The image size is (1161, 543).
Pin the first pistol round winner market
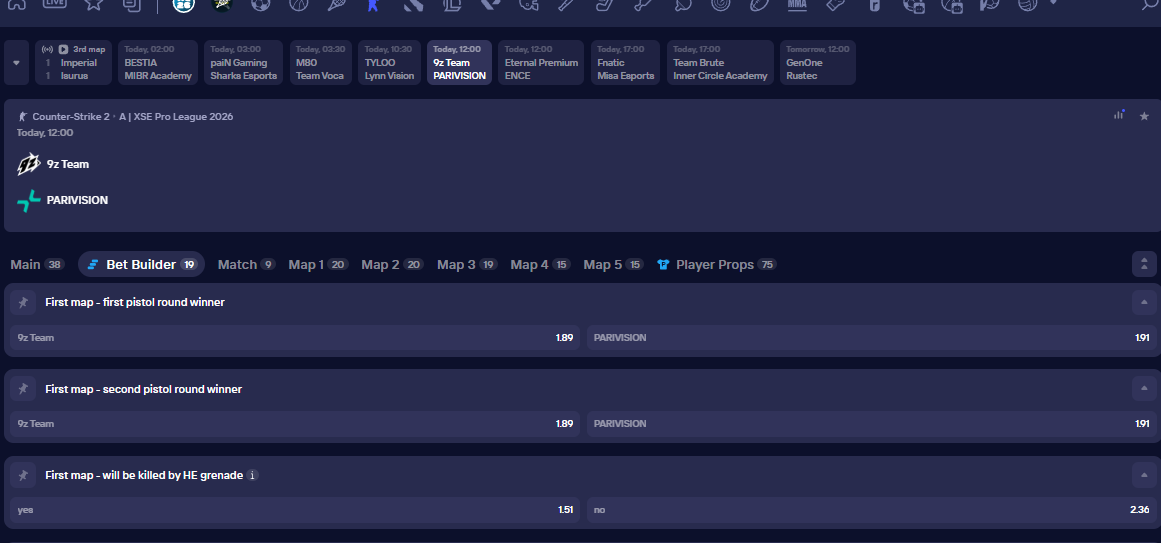click(23, 302)
